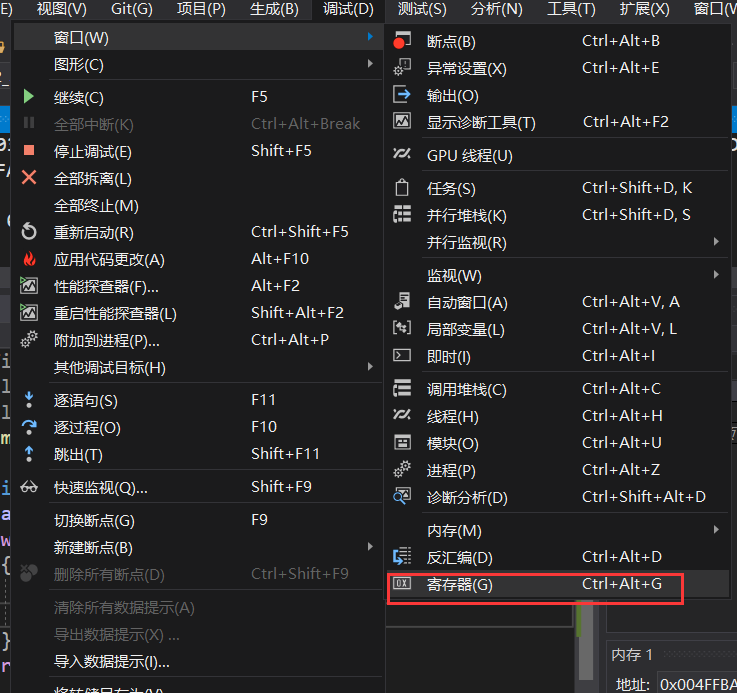Select 寄存器(G) in the window submenu

tap(557, 584)
